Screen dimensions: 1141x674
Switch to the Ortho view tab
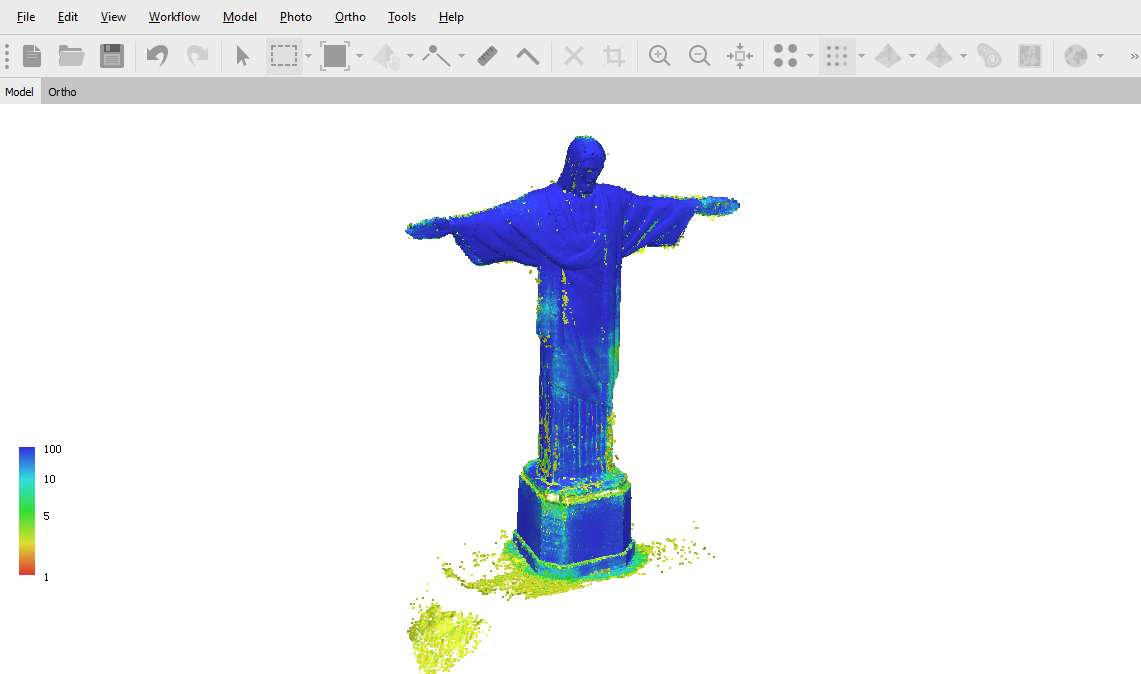click(x=63, y=92)
